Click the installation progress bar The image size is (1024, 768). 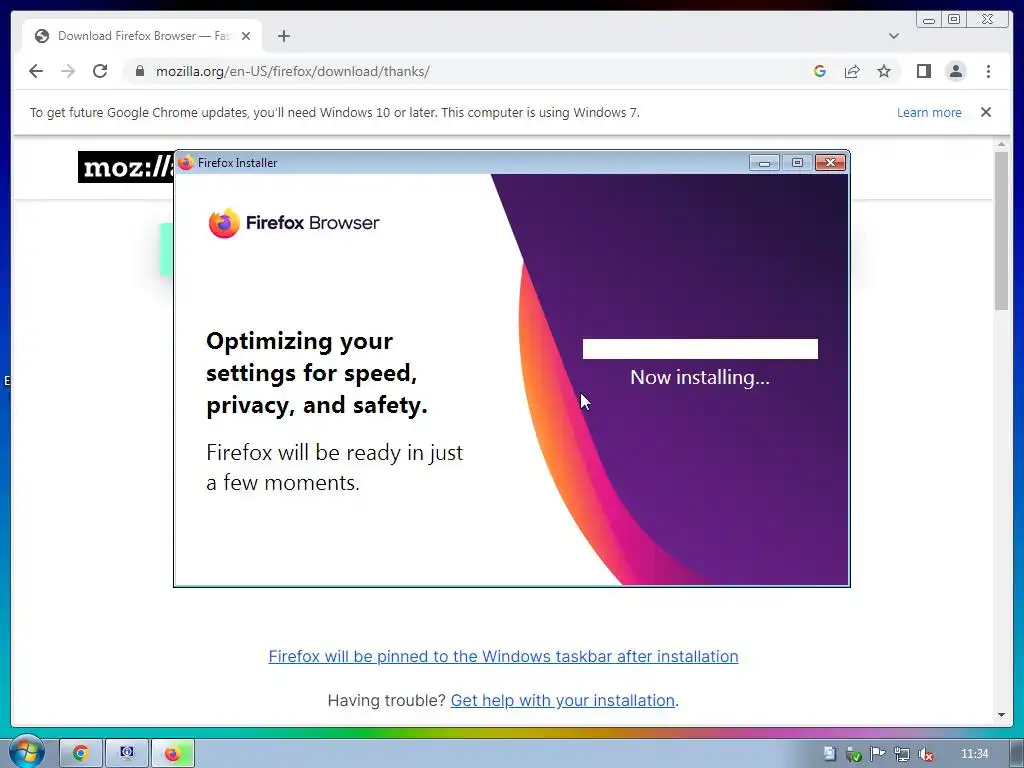point(700,349)
